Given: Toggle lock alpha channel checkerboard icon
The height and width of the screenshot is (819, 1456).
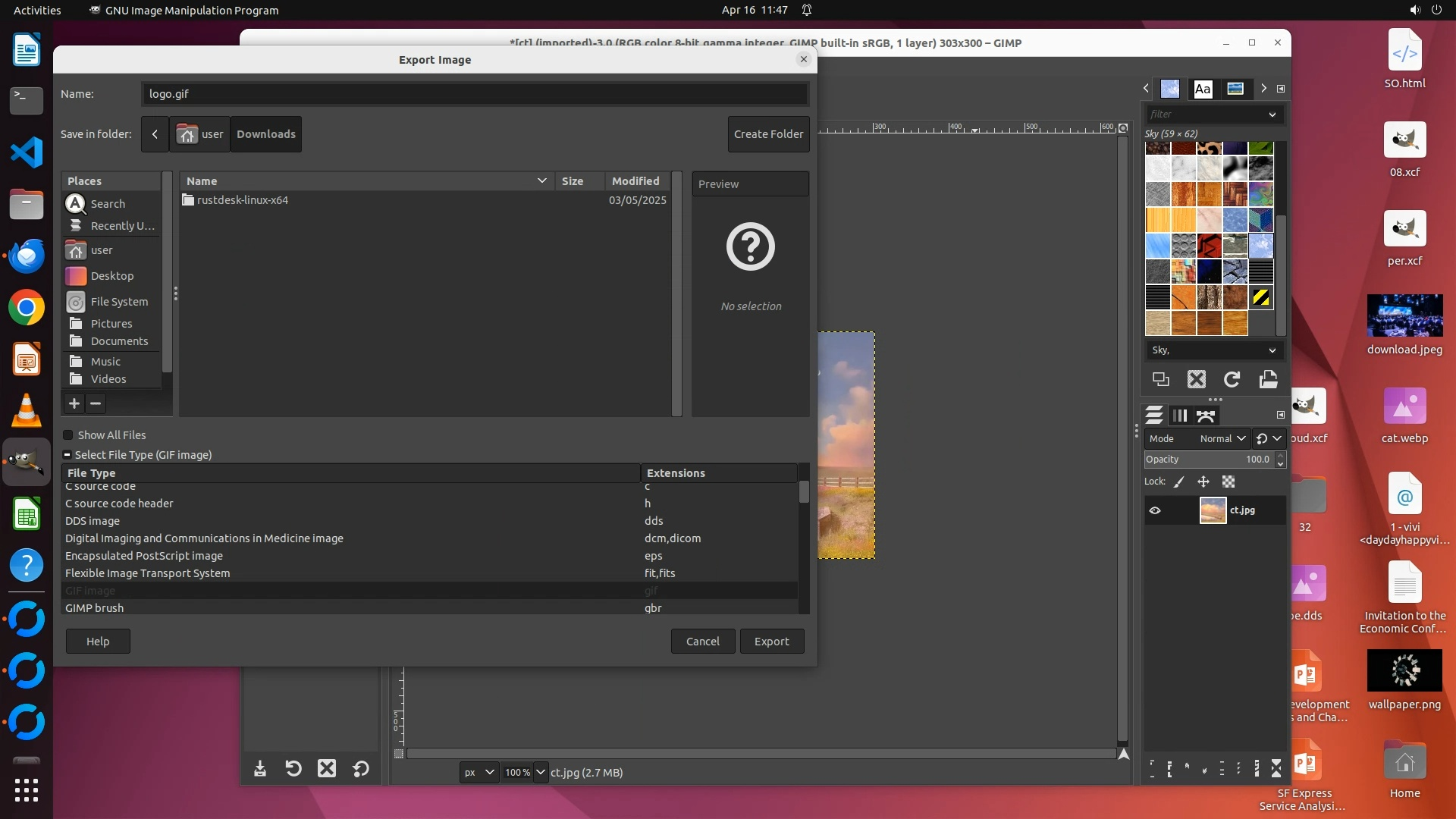Looking at the screenshot, I should pyautogui.click(x=1228, y=482).
